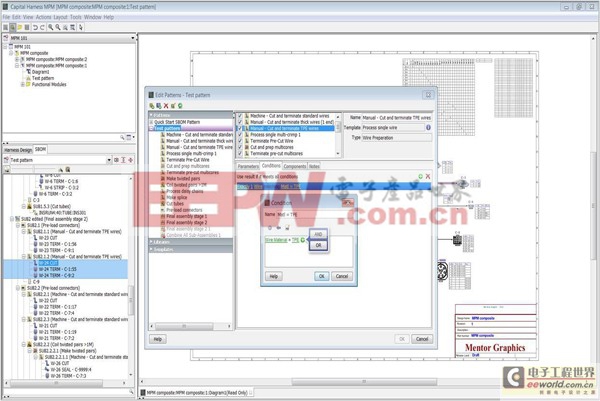Click horizontal scrollbar of the diagram canvas
The height and width of the screenshot is (401, 600).
click(364, 382)
